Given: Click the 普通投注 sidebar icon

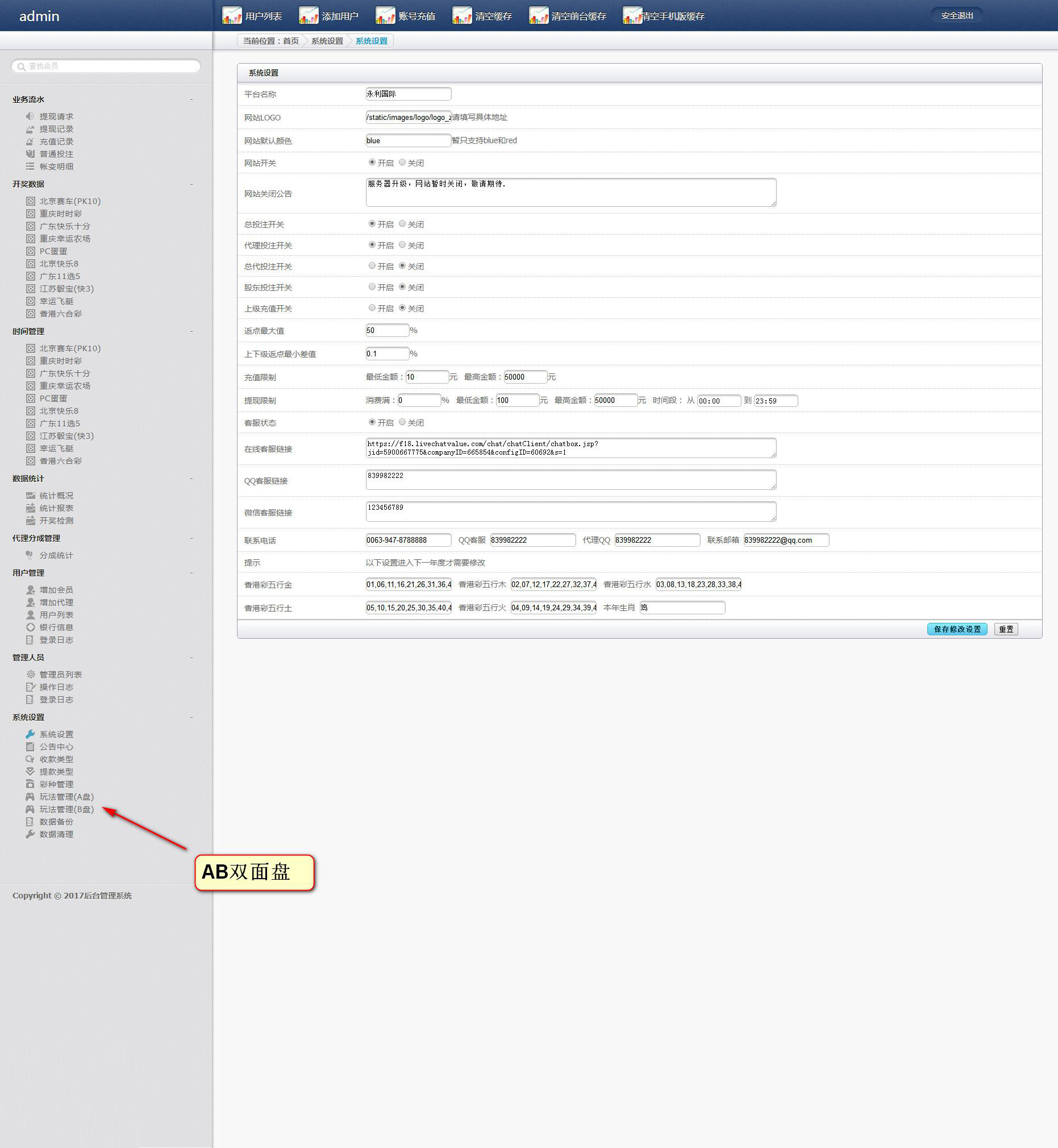Looking at the screenshot, I should point(30,154).
